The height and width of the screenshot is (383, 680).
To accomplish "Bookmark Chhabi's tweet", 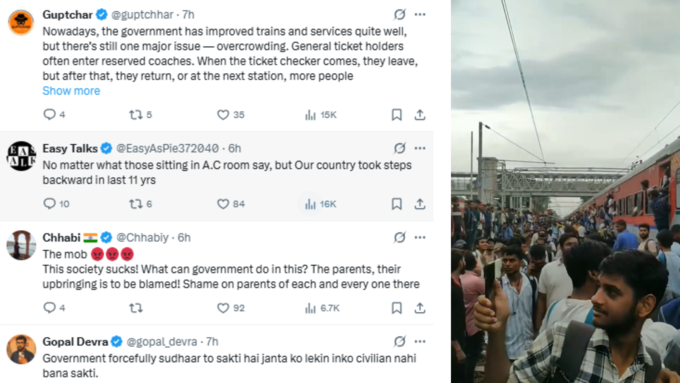I will coord(396,308).
